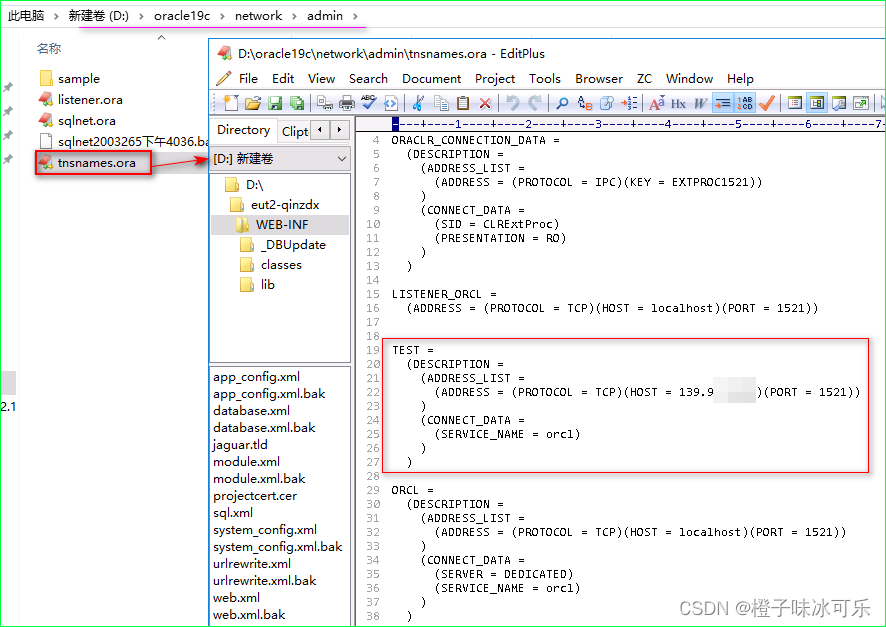Click the Save floppy disk icon
The width and height of the screenshot is (886, 627).
click(275, 103)
